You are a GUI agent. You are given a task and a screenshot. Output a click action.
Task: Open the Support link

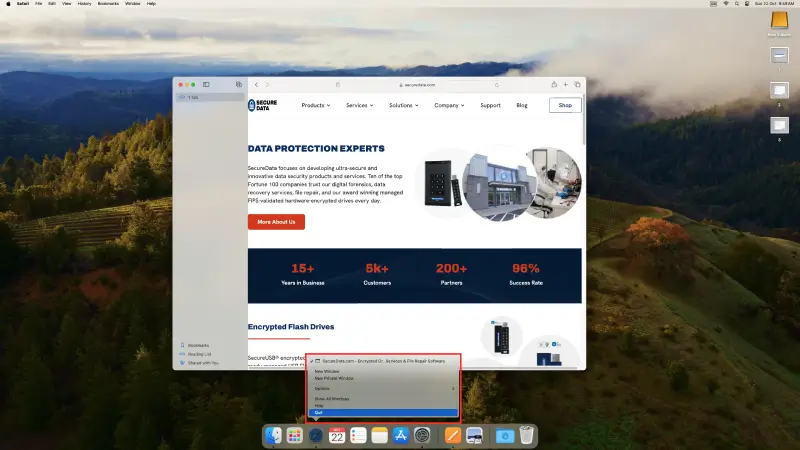coord(490,105)
